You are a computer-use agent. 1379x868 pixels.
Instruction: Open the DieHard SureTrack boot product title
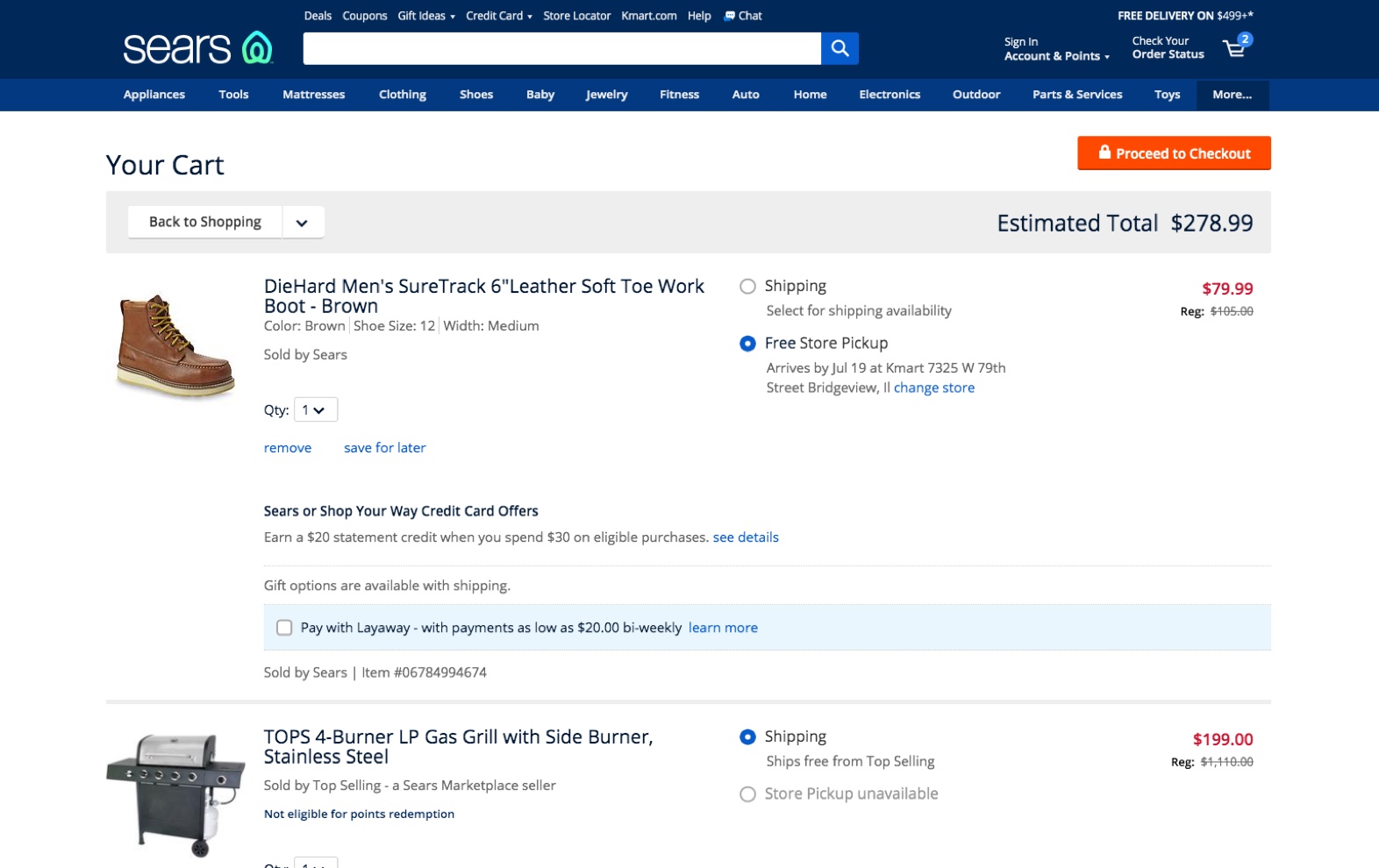pyautogui.click(x=484, y=296)
